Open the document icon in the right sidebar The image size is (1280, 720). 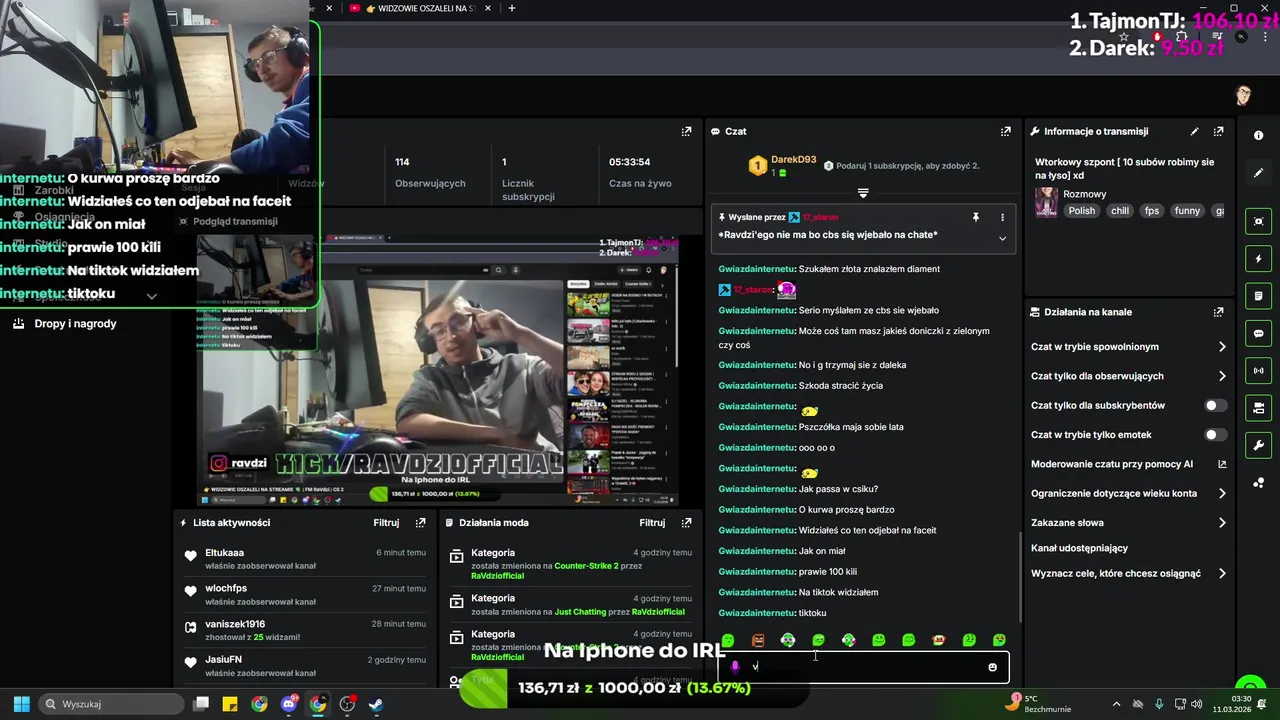click(1258, 296)
